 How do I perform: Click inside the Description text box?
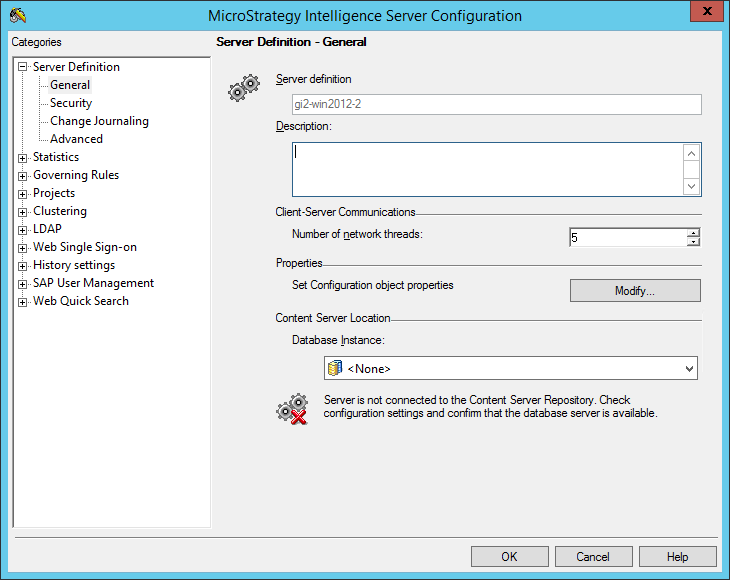coord(486,169)
